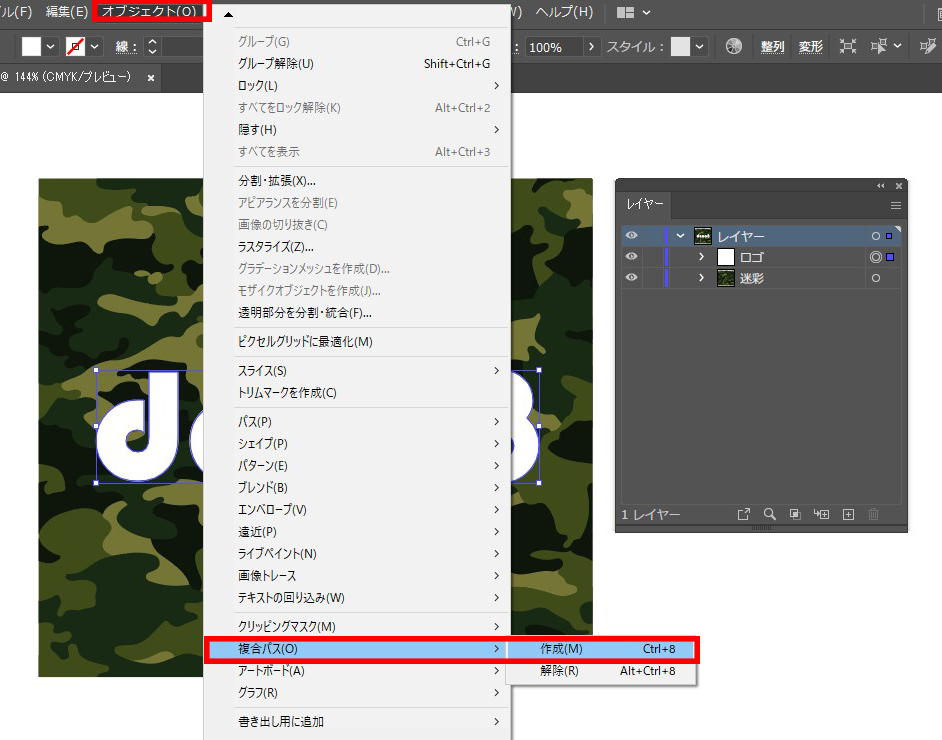
Task: Click the create sublayer icon
Action: pyautogui.click(x=821, y=514)
